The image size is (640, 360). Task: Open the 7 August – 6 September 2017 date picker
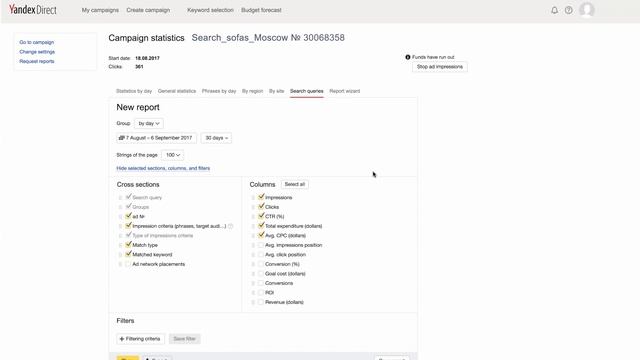pos(156,138)
